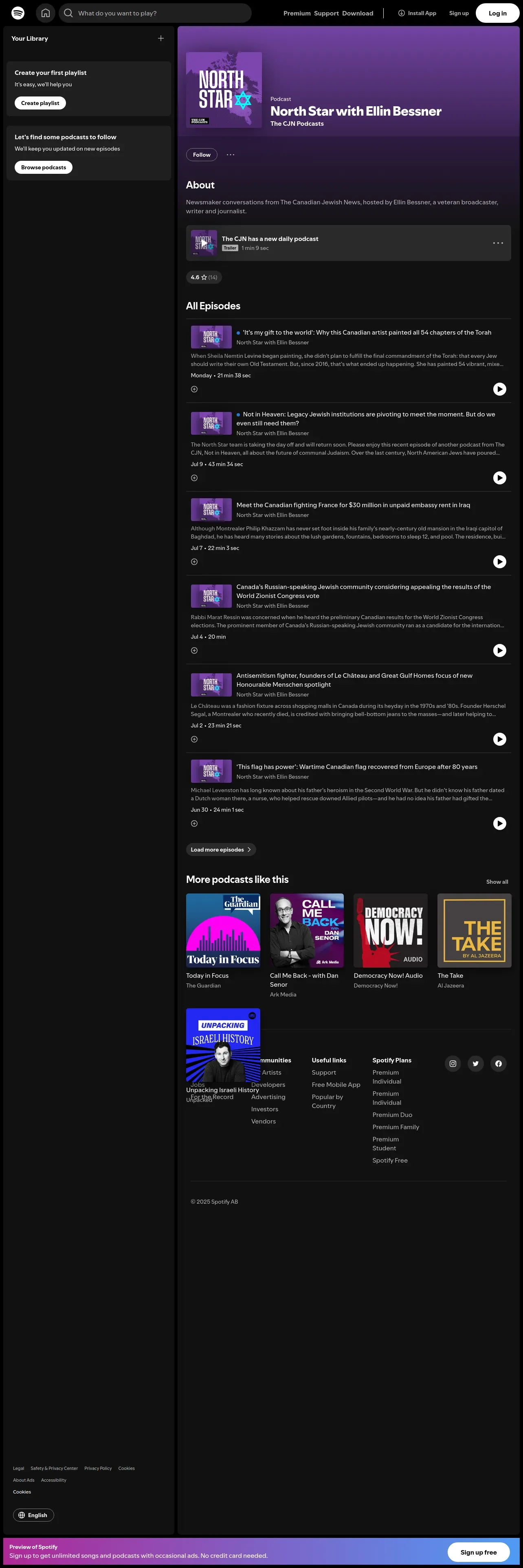Open The CJN Podcasts publisher link
This screenshot has height=1568, width=523.
[x=297, y=124]
